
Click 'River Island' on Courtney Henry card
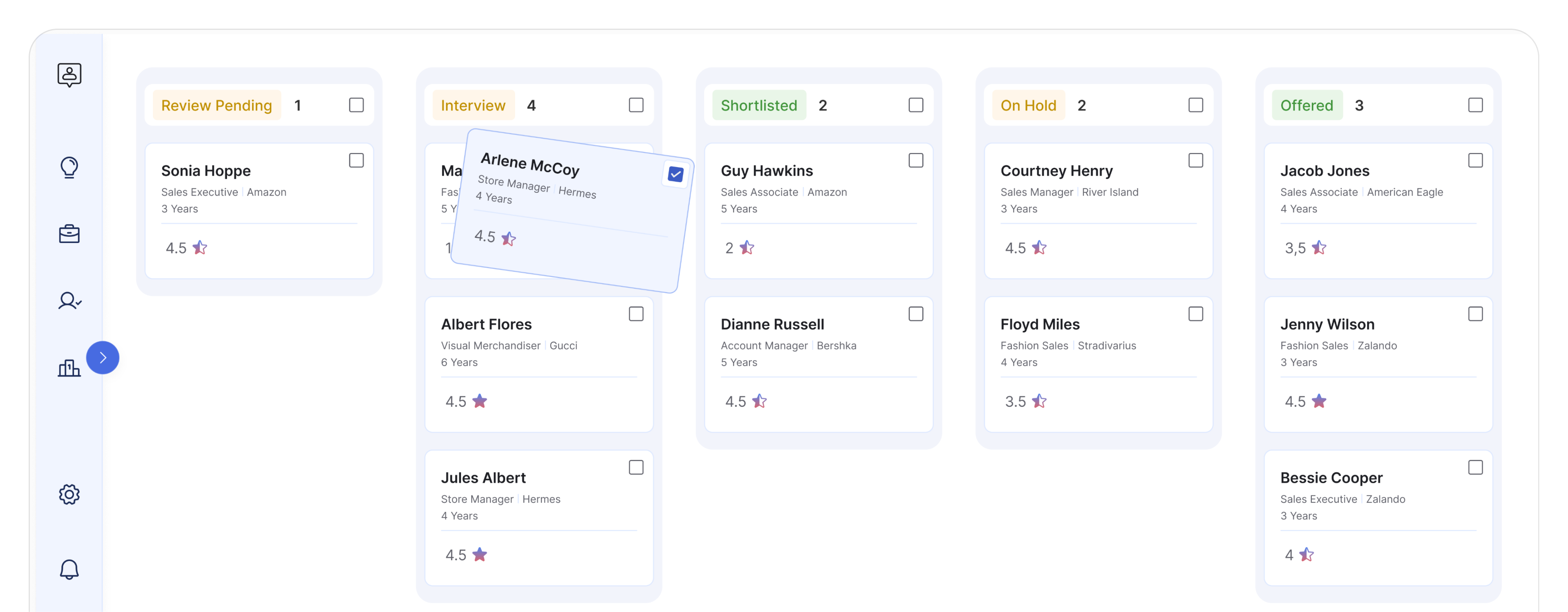(x=1110, y=192)
